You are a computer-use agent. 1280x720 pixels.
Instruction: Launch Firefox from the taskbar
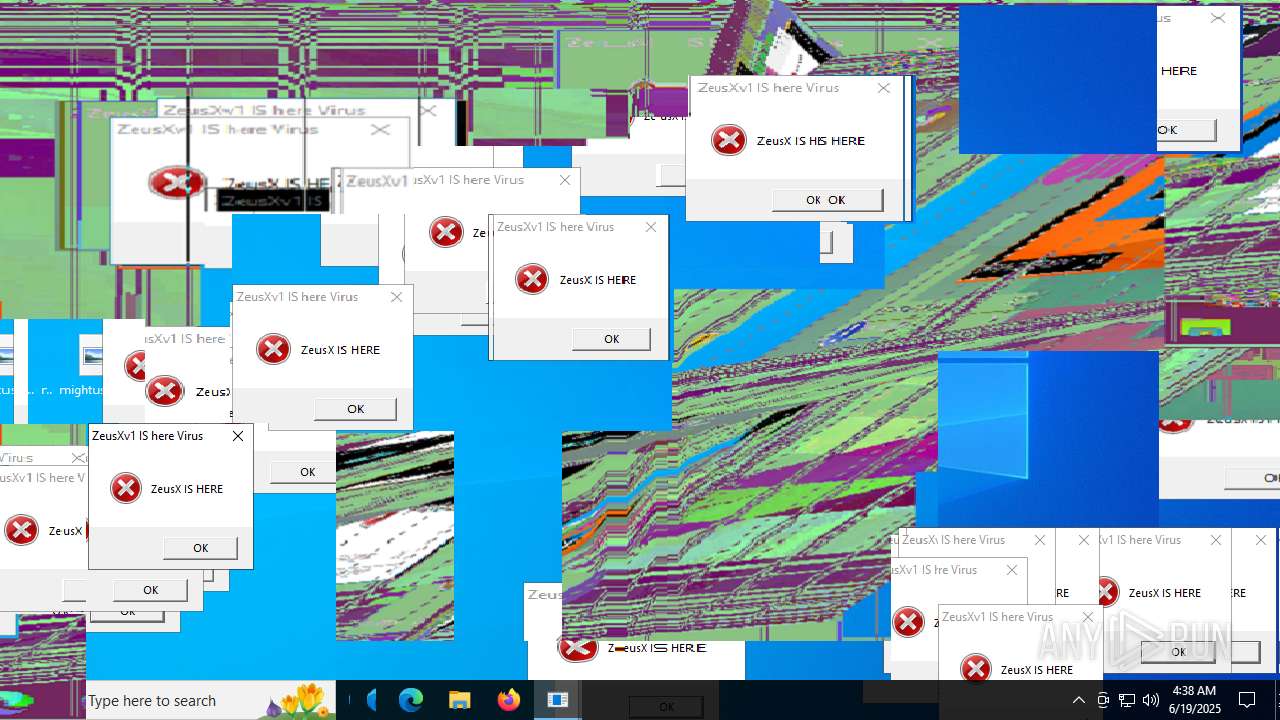pyautogui.click(x=508, y=701)
